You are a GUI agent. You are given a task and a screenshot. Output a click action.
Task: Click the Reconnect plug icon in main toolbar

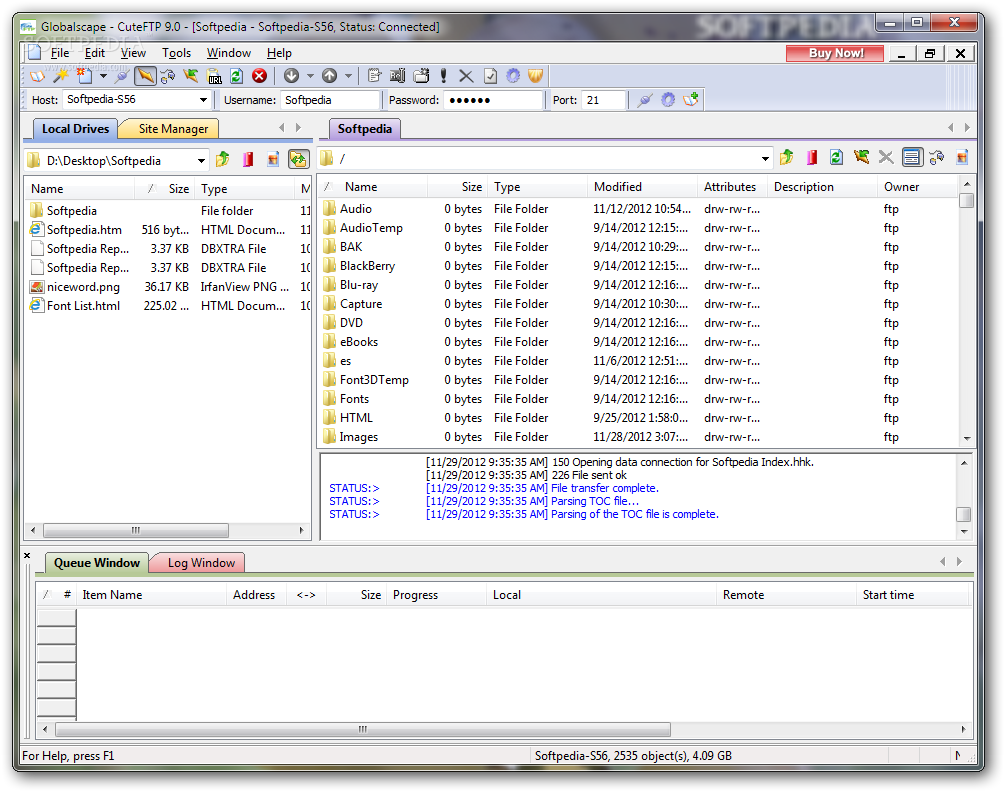pyautogui.click(x=121, y=76)
